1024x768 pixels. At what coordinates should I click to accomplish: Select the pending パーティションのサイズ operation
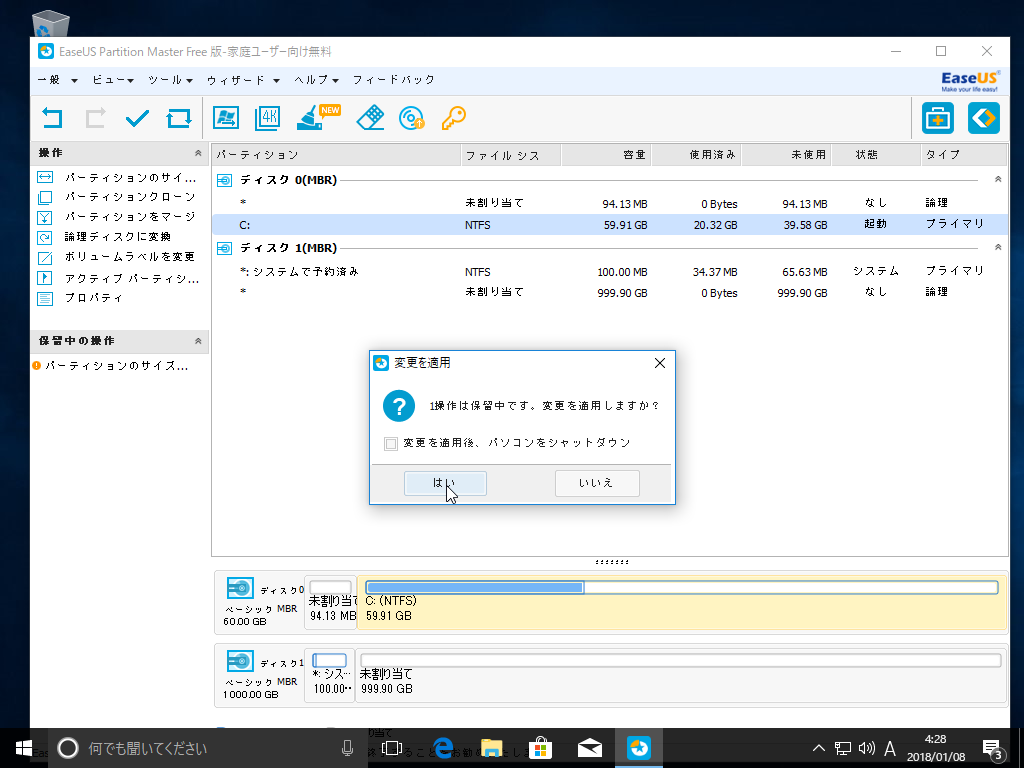coord(117,366)
